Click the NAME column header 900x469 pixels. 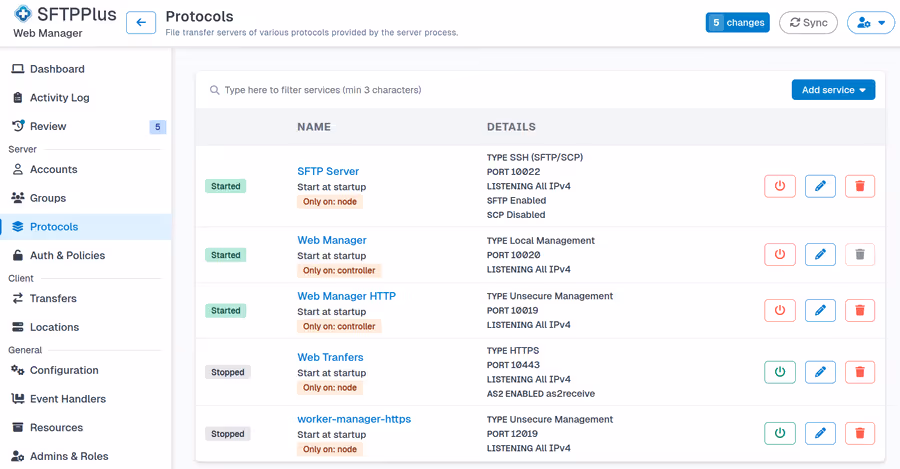(314, 127)
